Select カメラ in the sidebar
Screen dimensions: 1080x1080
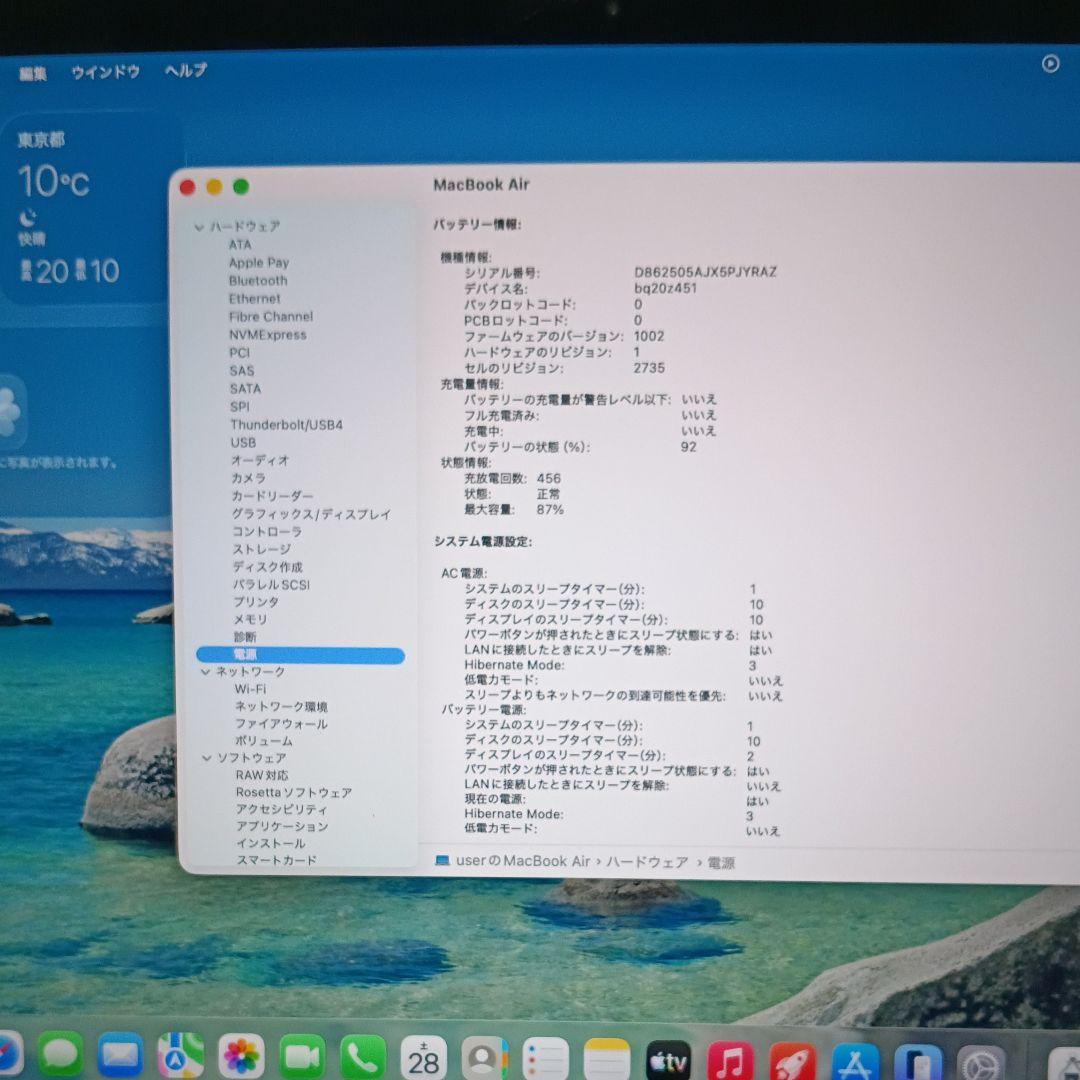tap(248, 477)
